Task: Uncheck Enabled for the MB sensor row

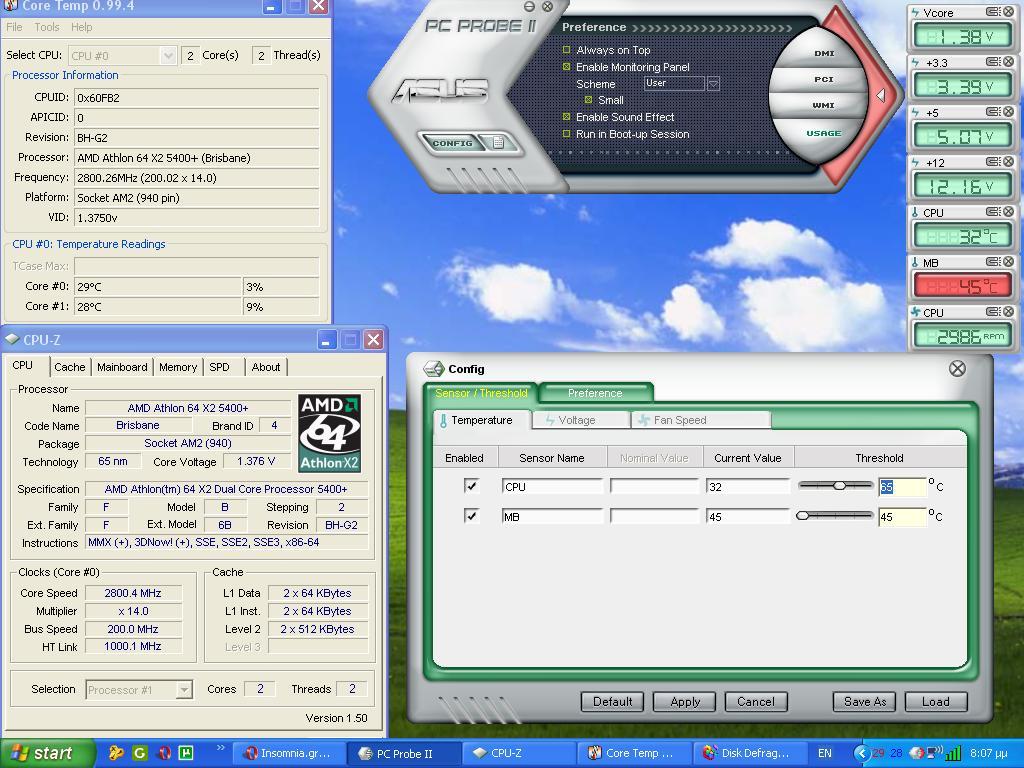Action: [471, 516]
